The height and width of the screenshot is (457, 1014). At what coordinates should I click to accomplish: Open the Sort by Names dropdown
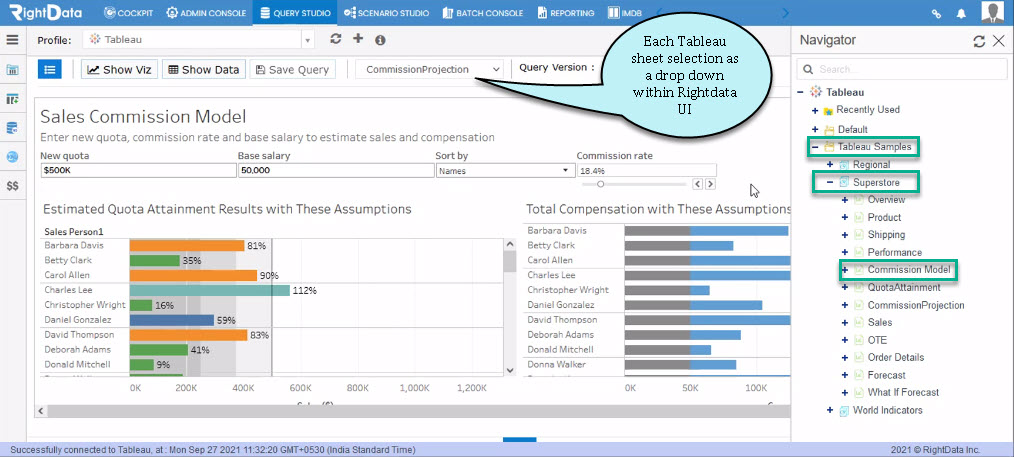pos(505,171)
